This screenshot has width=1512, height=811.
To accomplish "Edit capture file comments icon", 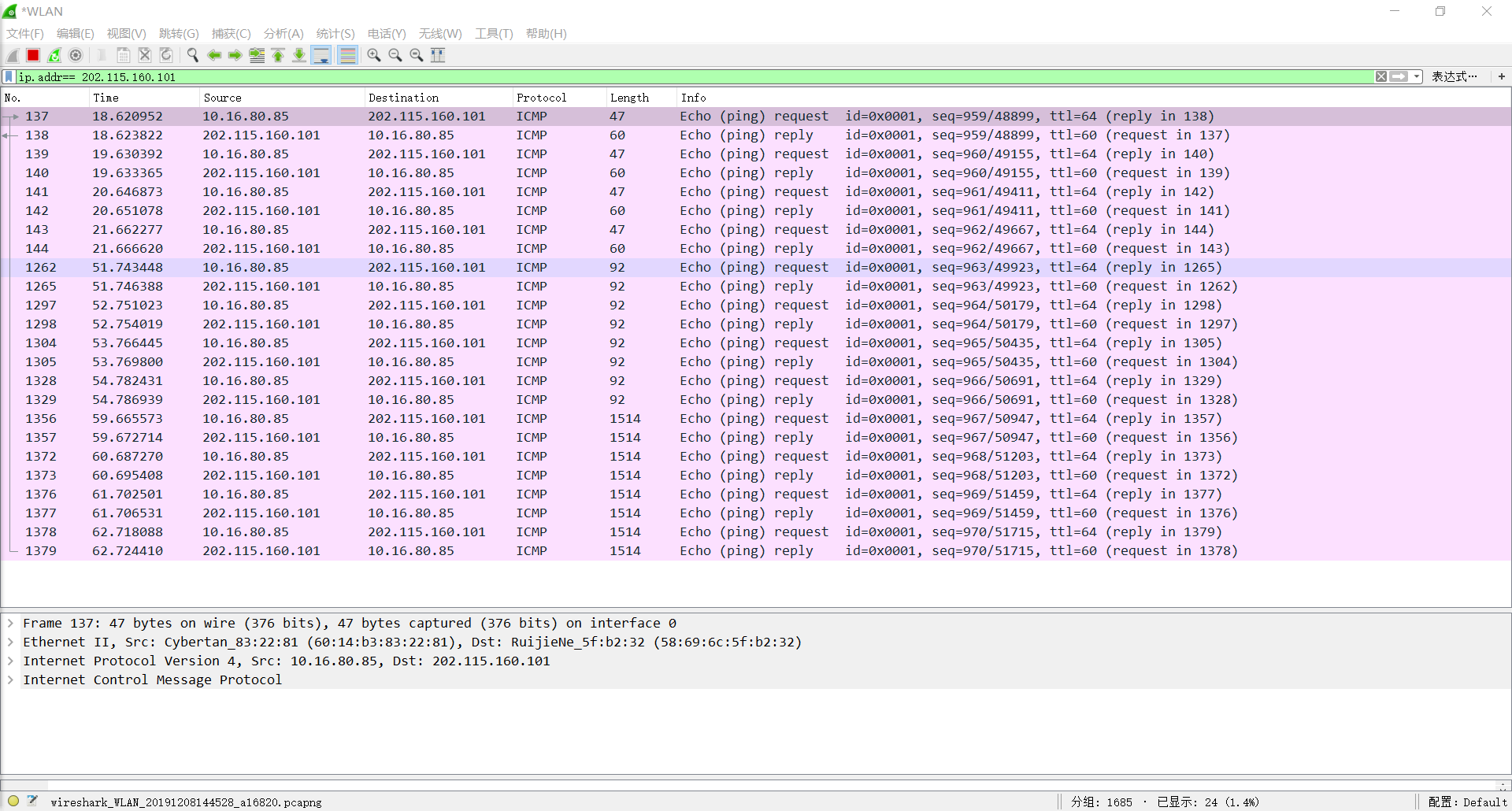I will [x=32, y=802].
